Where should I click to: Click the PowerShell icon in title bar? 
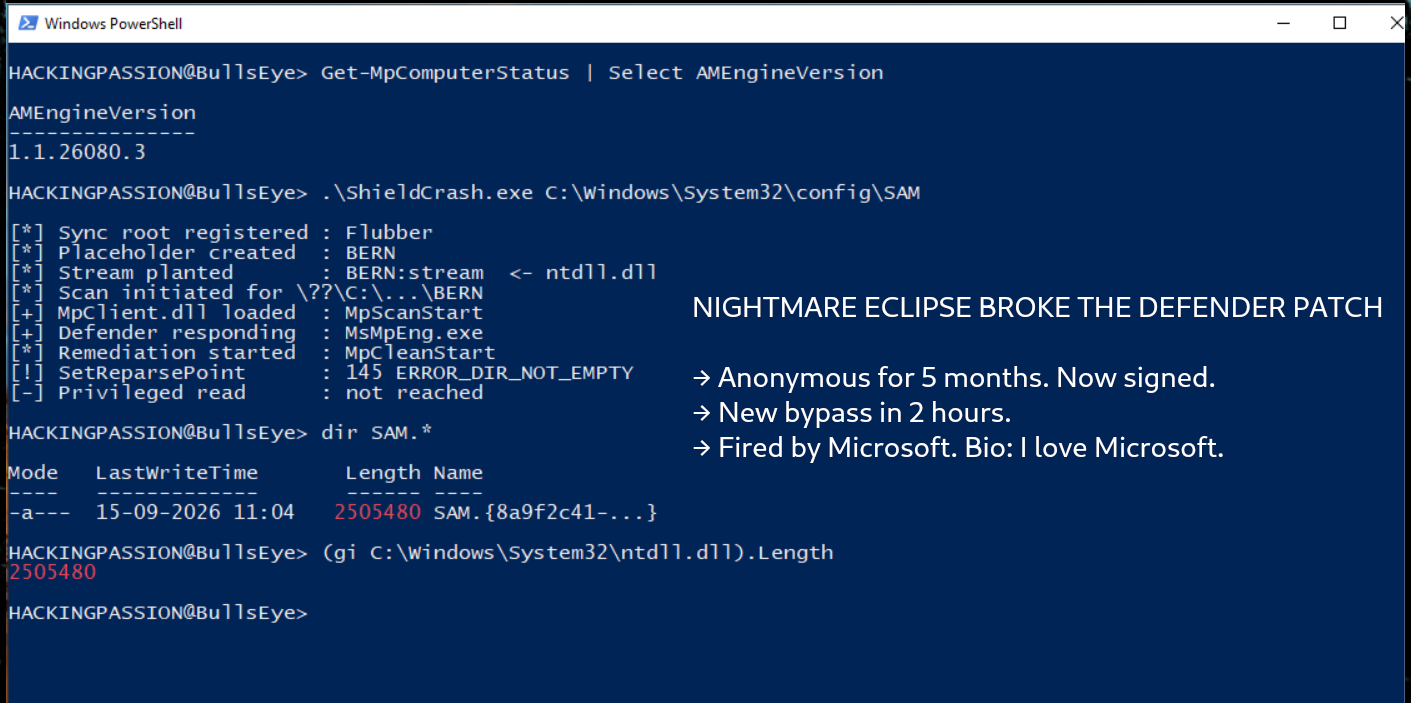pyautogui.click(x=28, y=23)
